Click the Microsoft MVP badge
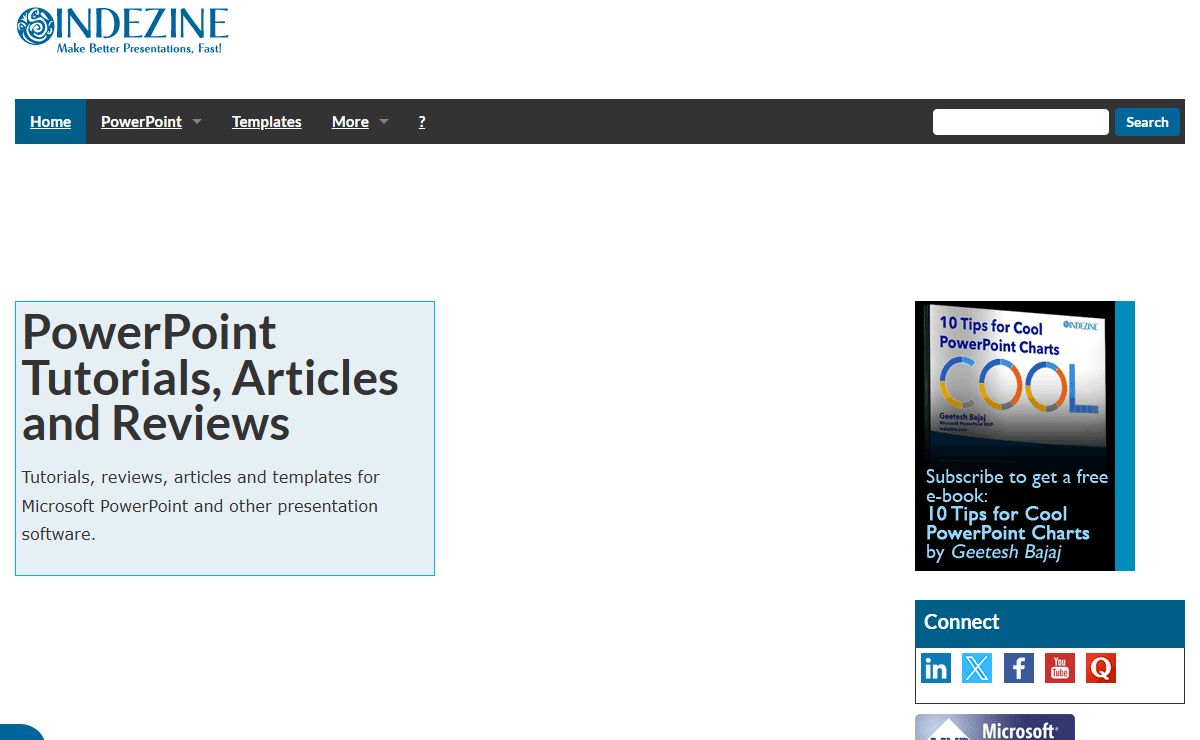This screenshot has width=1200, height=740. [995, 727]
